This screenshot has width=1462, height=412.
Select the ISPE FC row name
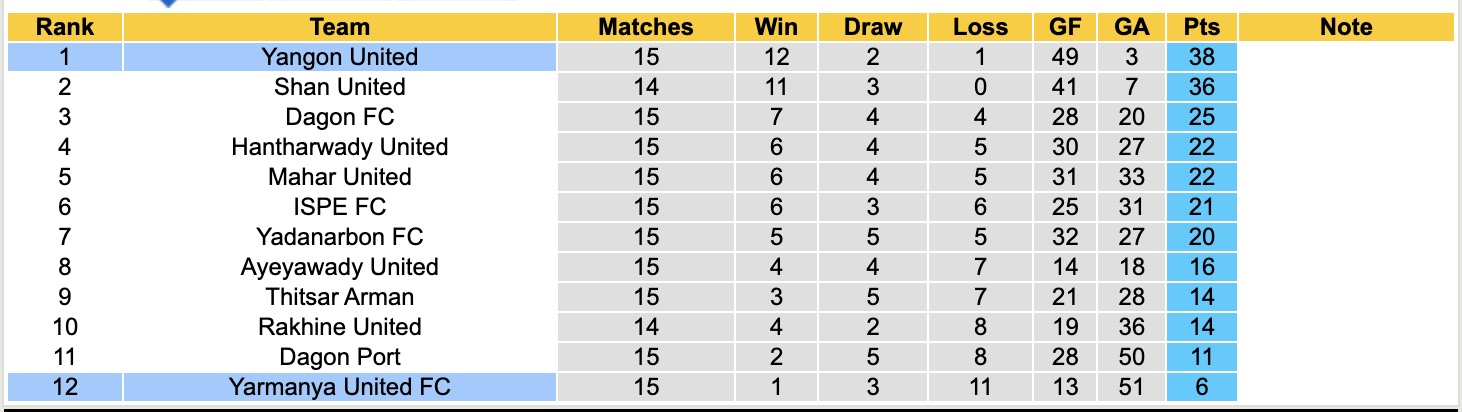339,207
